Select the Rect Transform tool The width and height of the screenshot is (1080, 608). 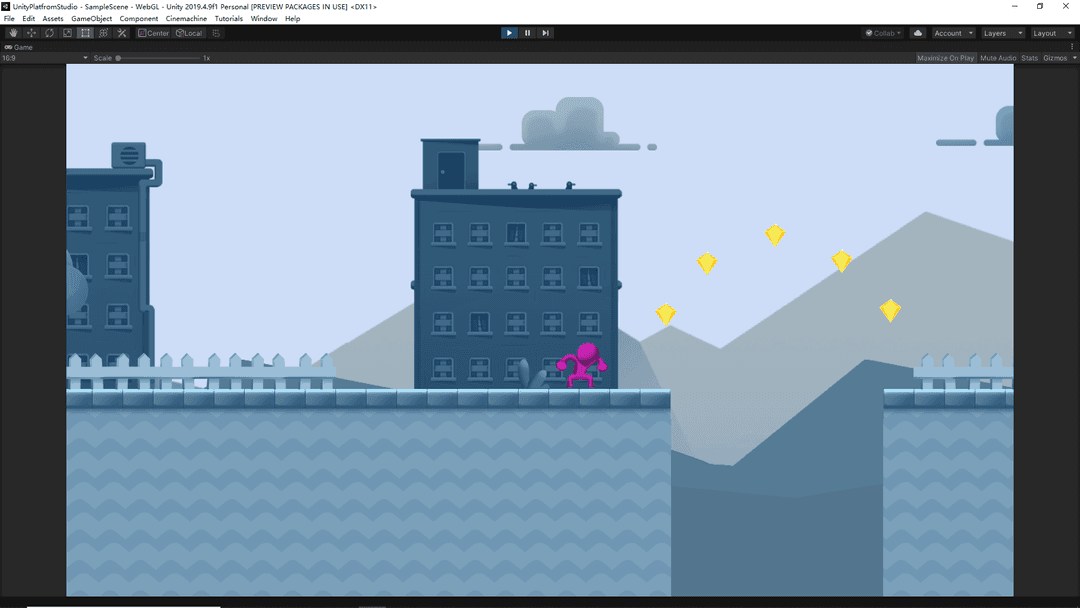85,33
